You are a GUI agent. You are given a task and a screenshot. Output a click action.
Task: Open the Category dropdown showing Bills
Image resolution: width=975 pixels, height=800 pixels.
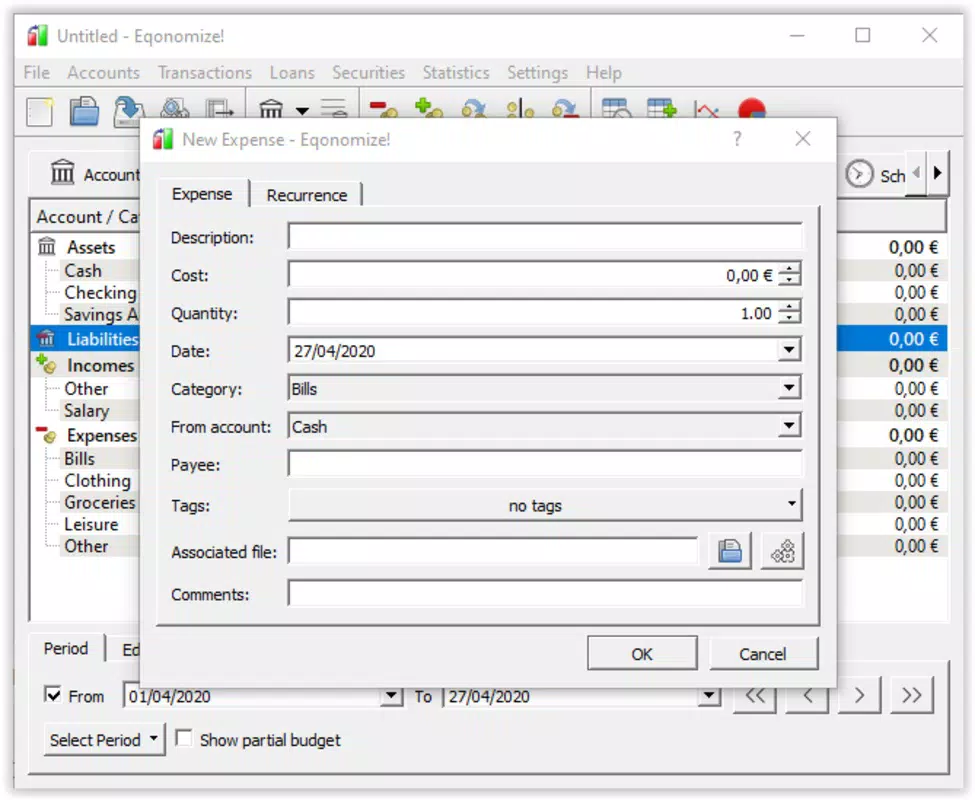coord(789,388)
